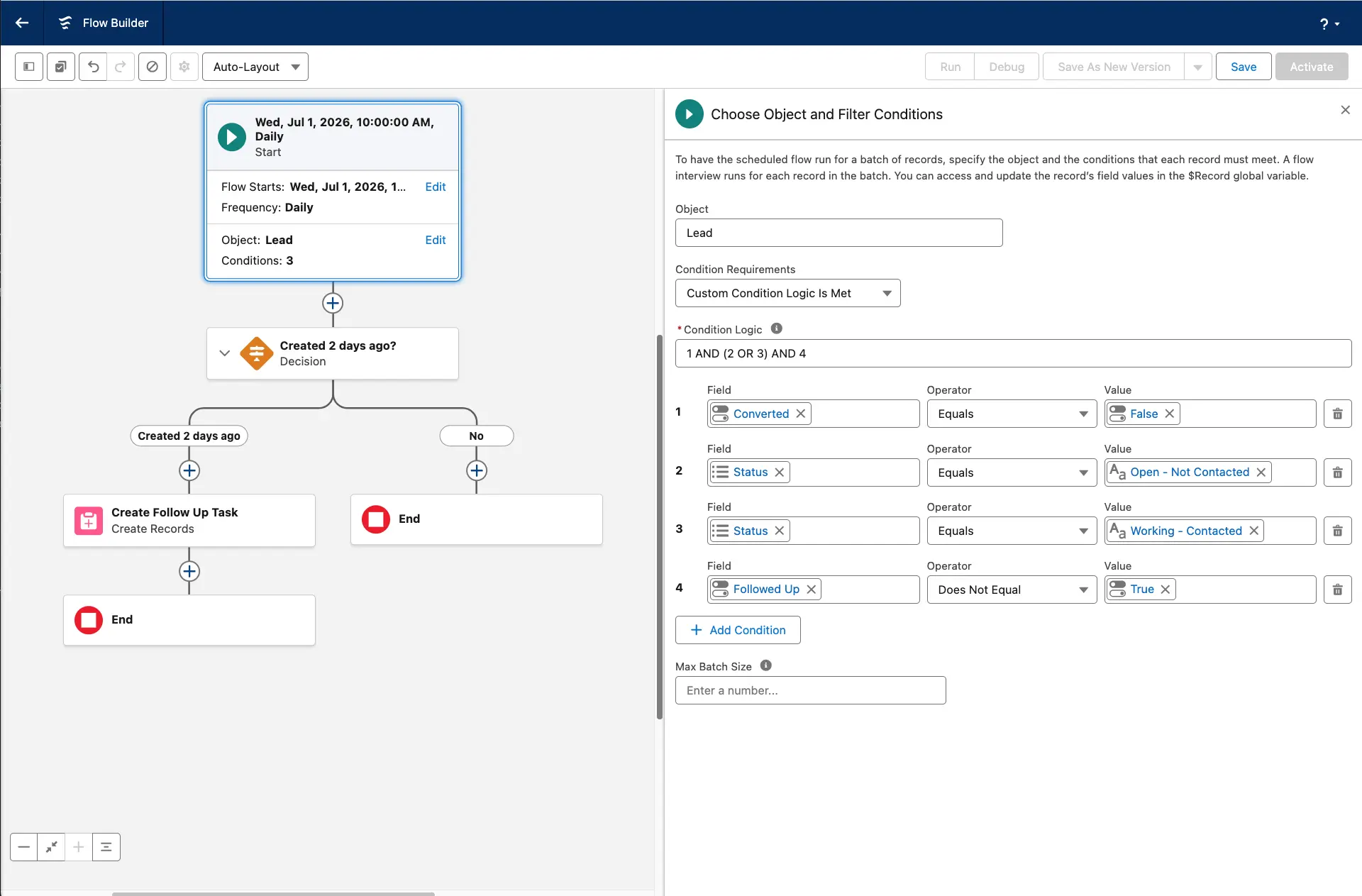1362x896 pixels.
Task: Zoom out the canvas
Action: tap(24, 847)
